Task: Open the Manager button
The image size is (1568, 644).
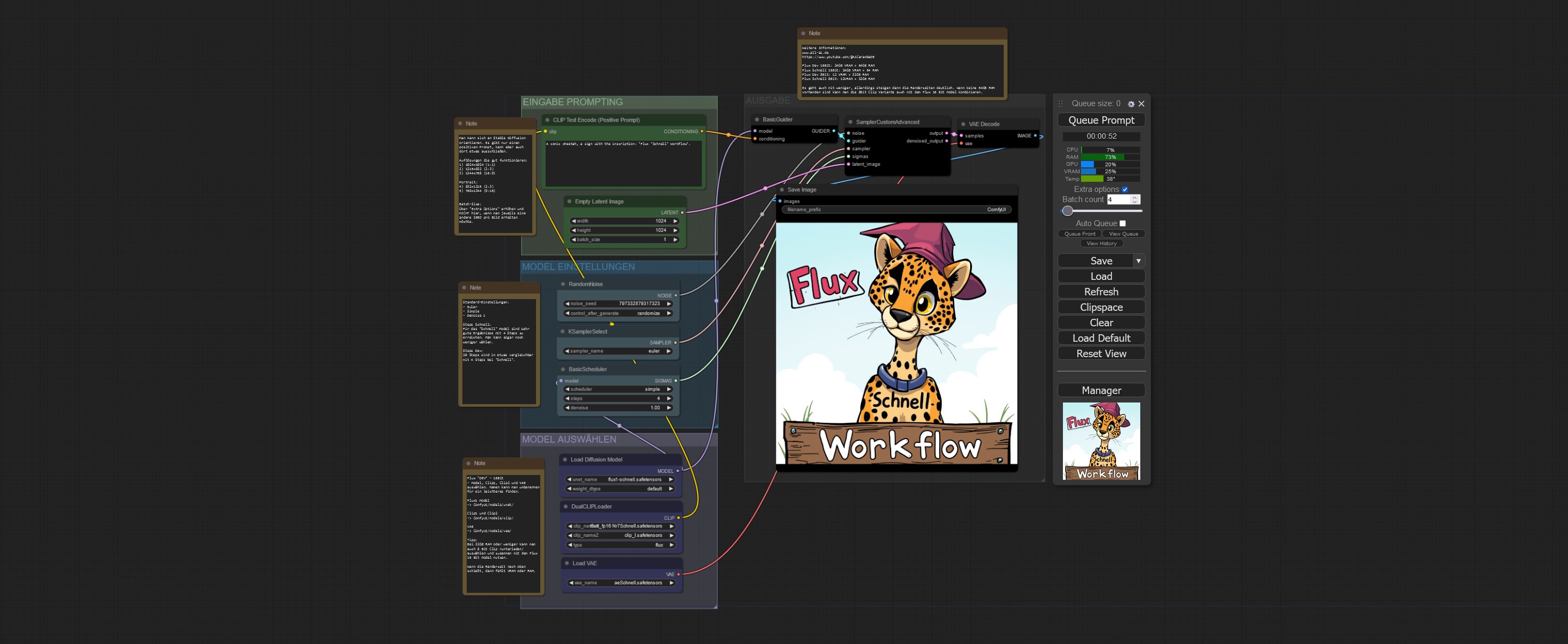Action: 1101,391
